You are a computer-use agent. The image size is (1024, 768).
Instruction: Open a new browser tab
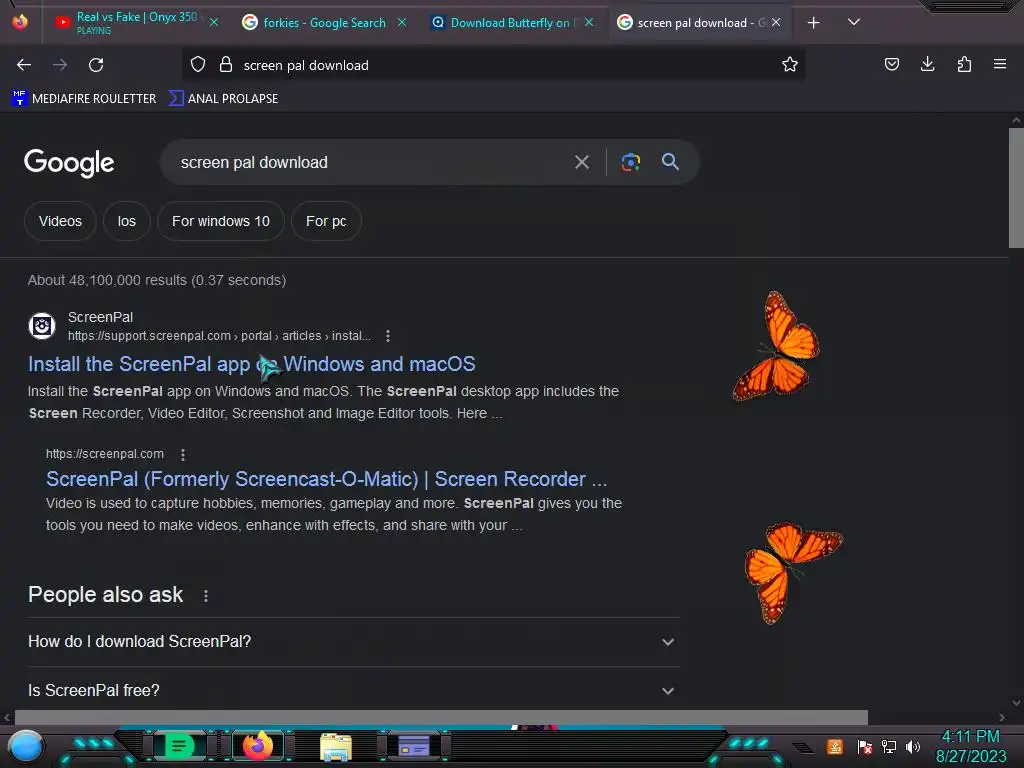[x=814, y=23]
